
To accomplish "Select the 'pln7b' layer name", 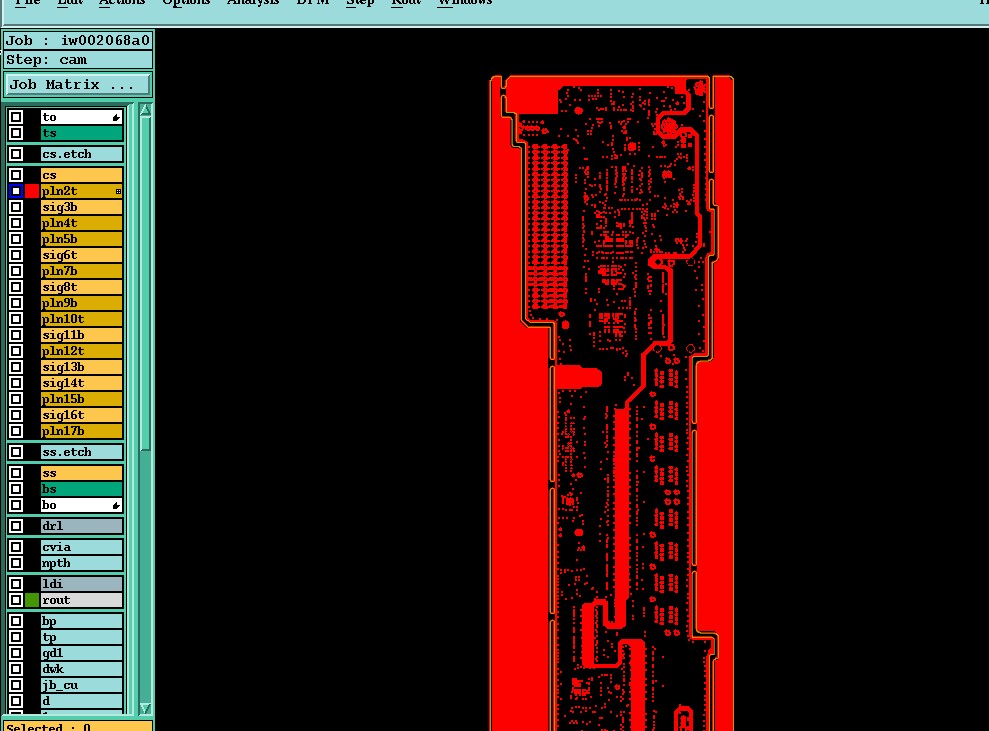I will click(81, 271).
